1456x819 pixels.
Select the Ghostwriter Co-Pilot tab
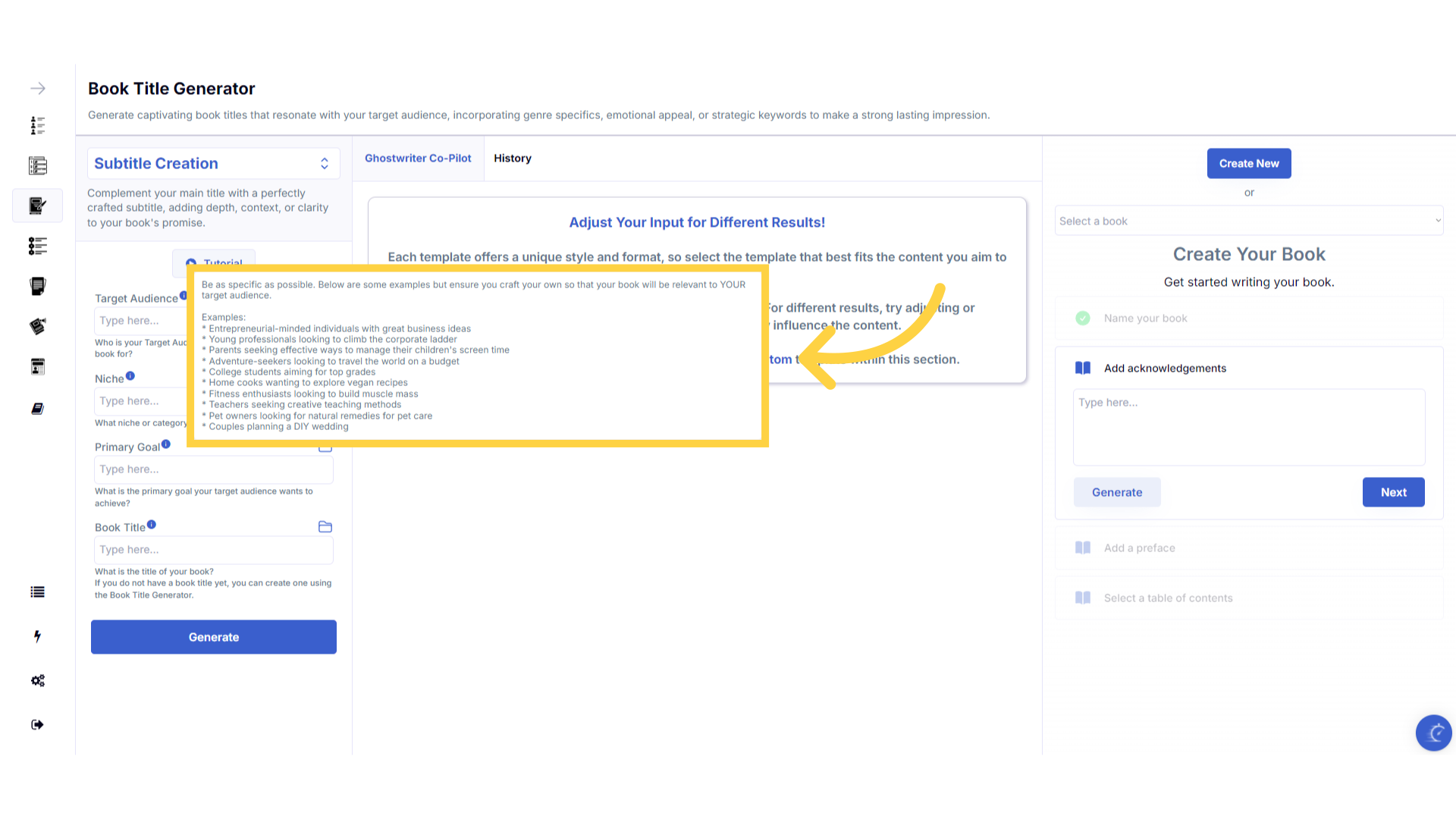point(418,158)
